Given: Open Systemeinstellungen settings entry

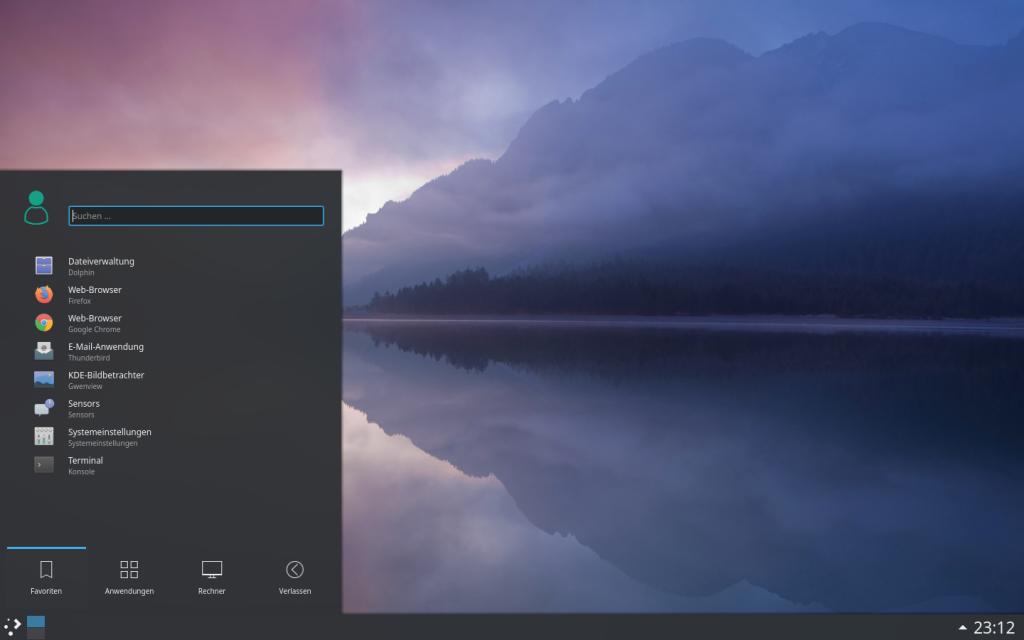Looking at the screenshot, I should pos(44,436).
